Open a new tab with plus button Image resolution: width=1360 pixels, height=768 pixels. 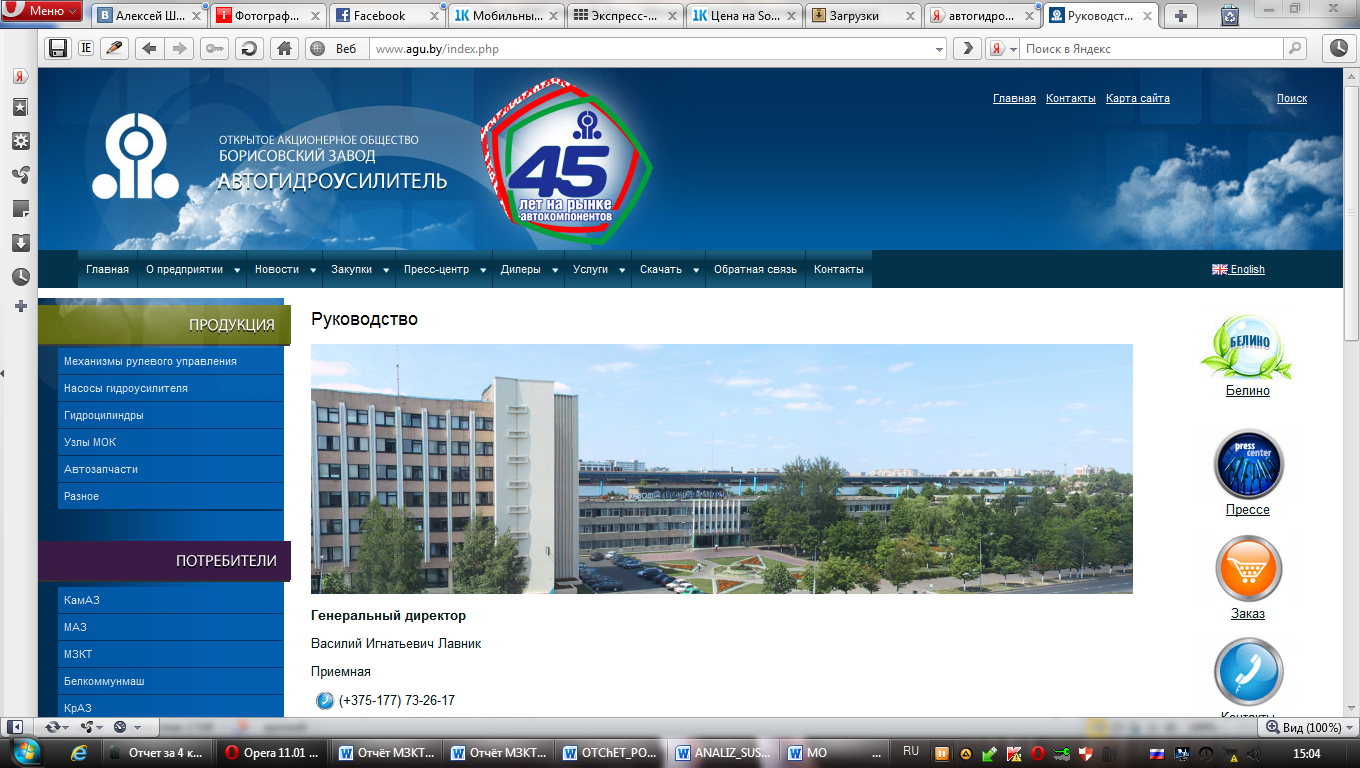1181,15
